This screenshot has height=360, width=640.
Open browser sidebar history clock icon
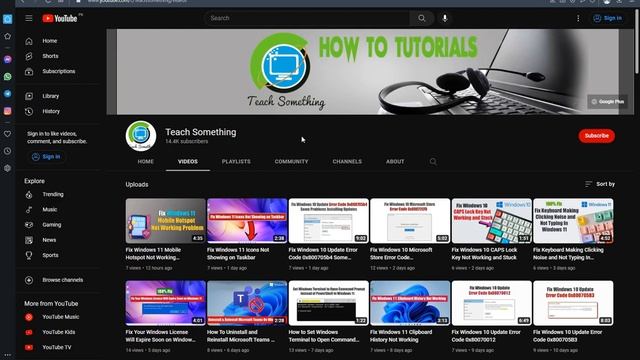click(7, 151)
